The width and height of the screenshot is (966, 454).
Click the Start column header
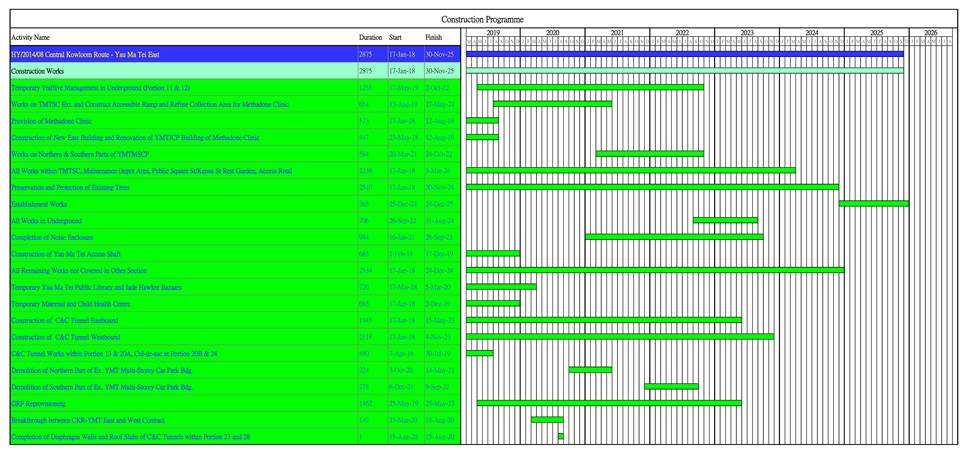396,38
